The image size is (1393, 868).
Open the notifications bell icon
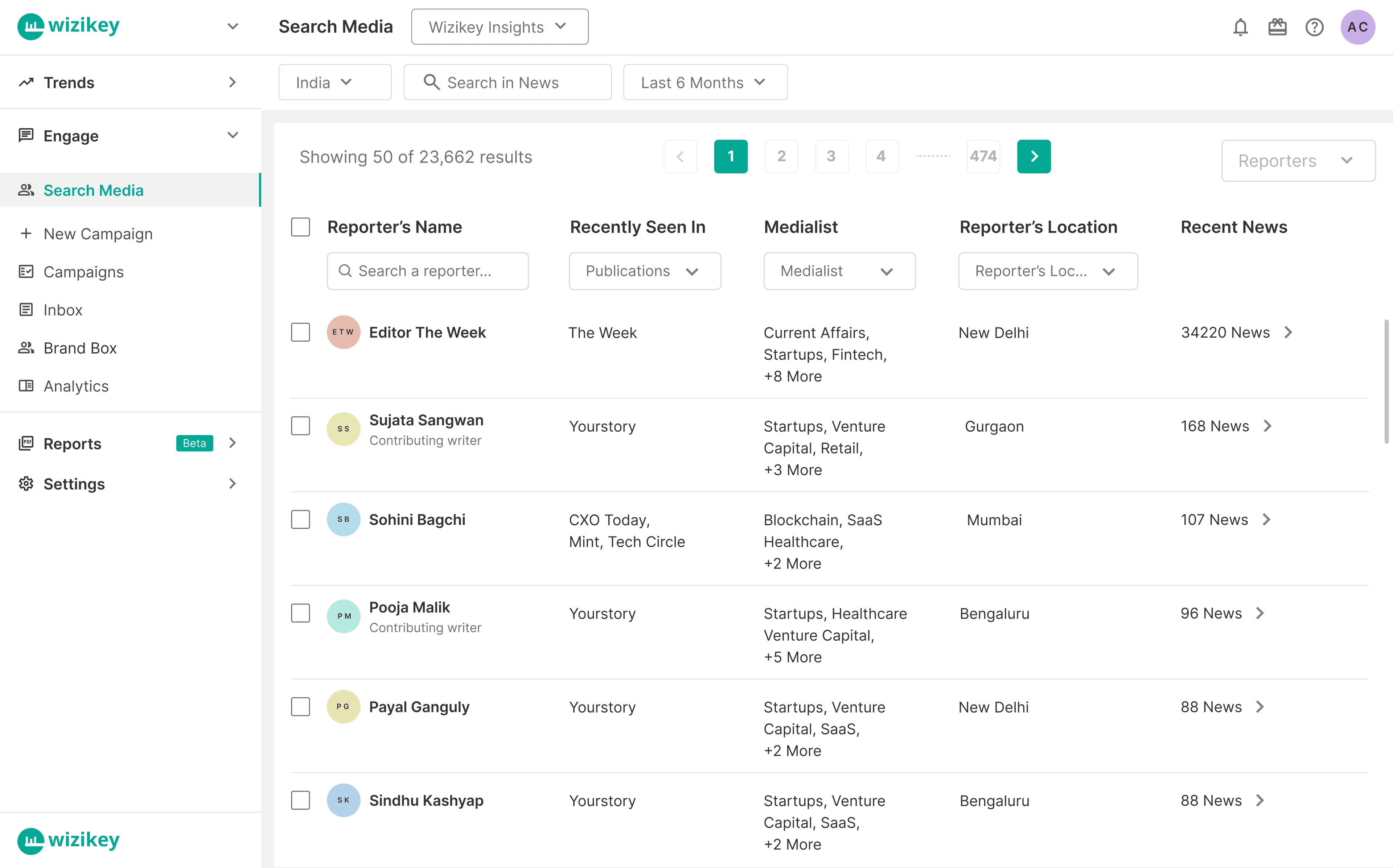point(1240,27)
